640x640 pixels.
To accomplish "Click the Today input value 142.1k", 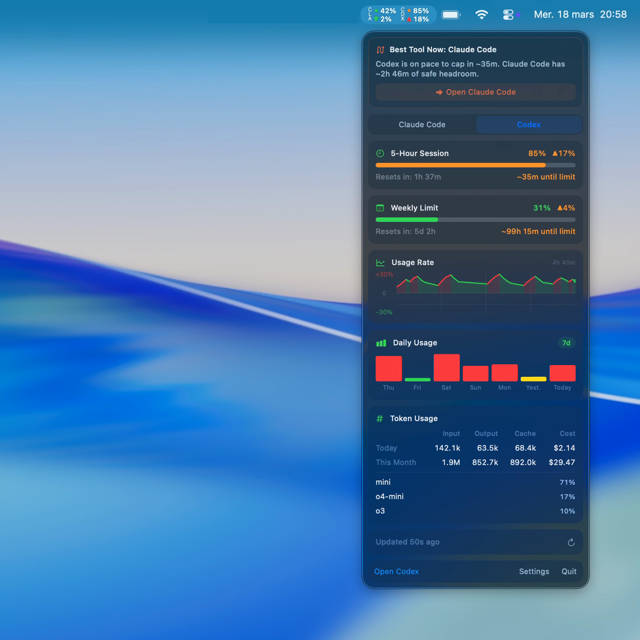I will 447,448.
